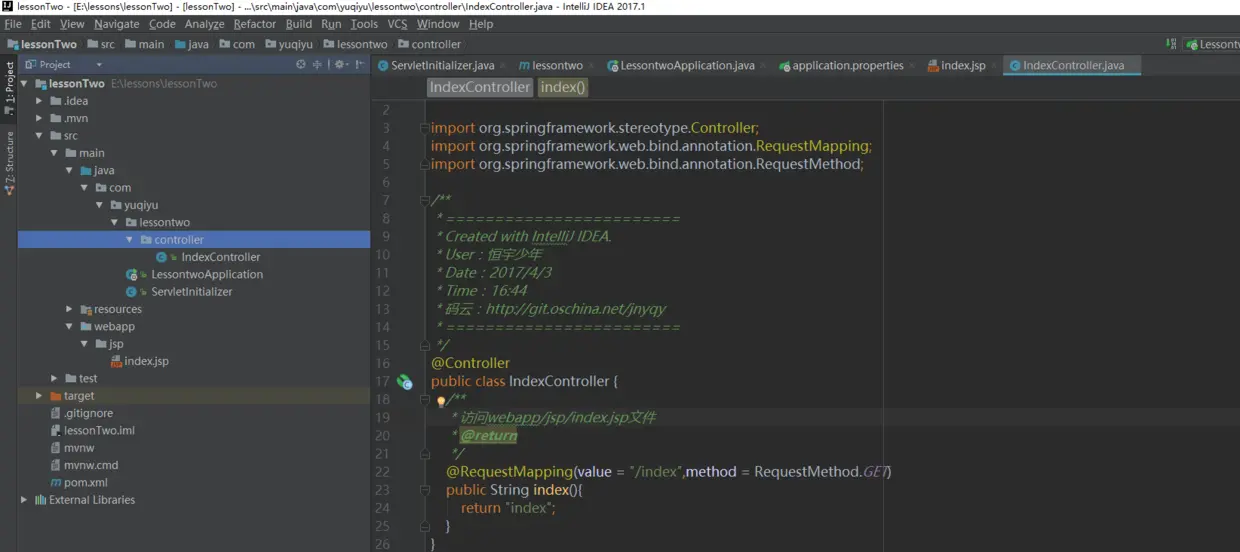Screen dimensions: 1240x552
Task: Click the Spring bean gutter icon on line 17
Action: [x=404, y=381]
